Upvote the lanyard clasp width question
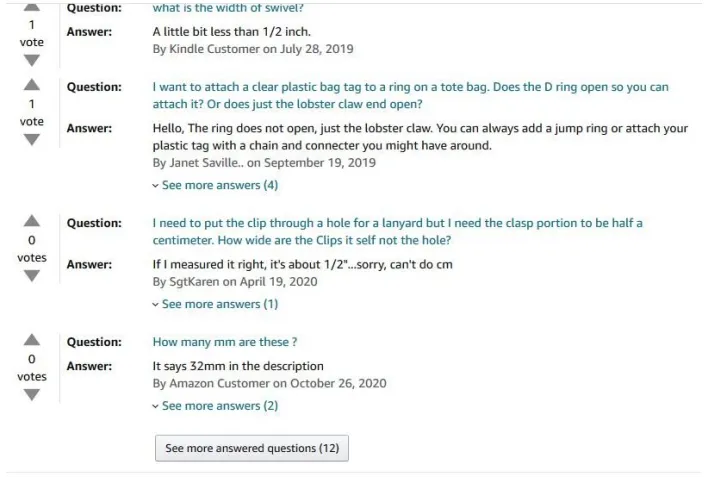The height and width of the screenshot is (477, 726). [x=31, y=220]
